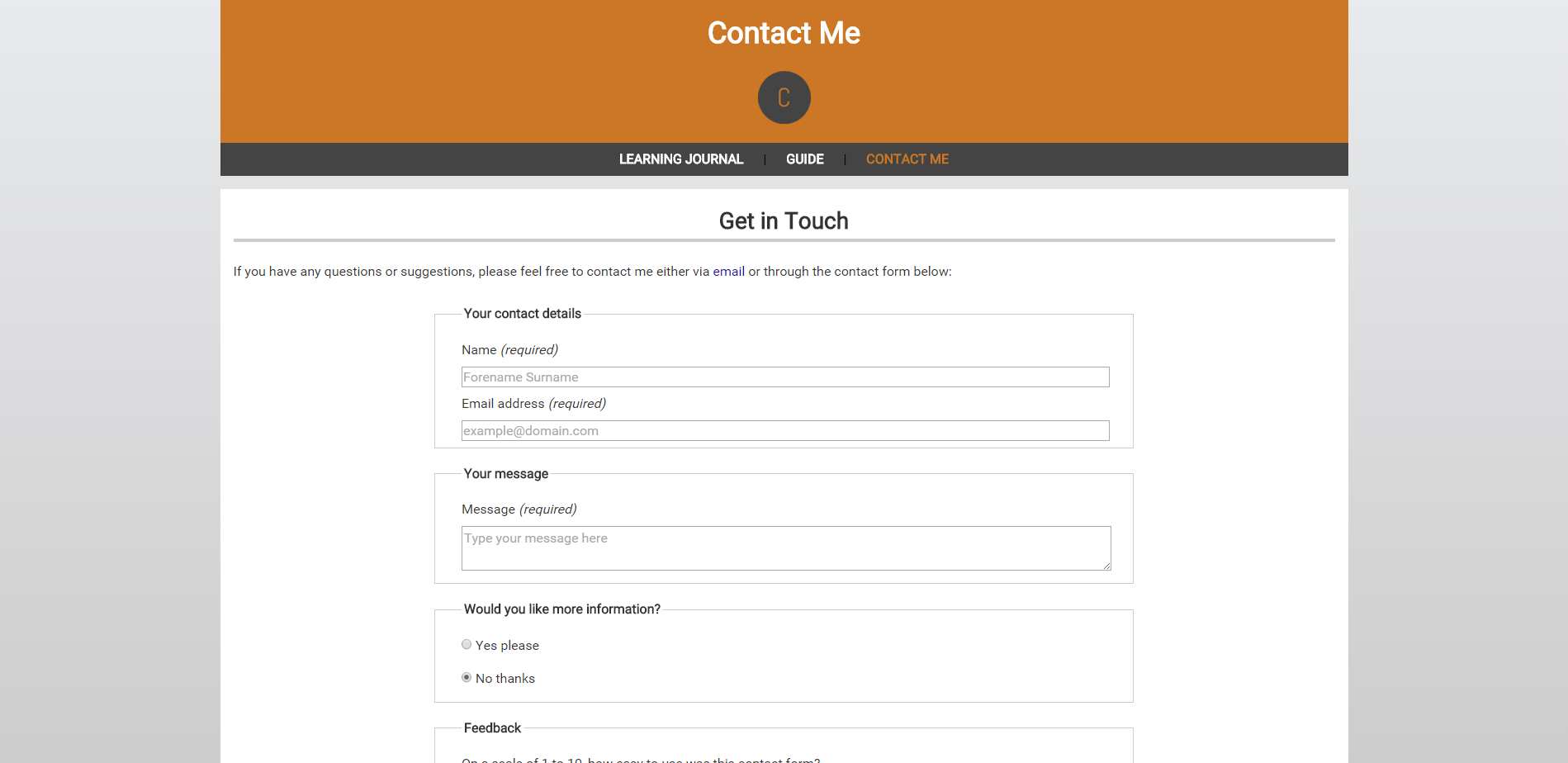Viewport: 1568px width, 763px height.
Task: Click the Email address (required) label
Action: tap(533, 404)
